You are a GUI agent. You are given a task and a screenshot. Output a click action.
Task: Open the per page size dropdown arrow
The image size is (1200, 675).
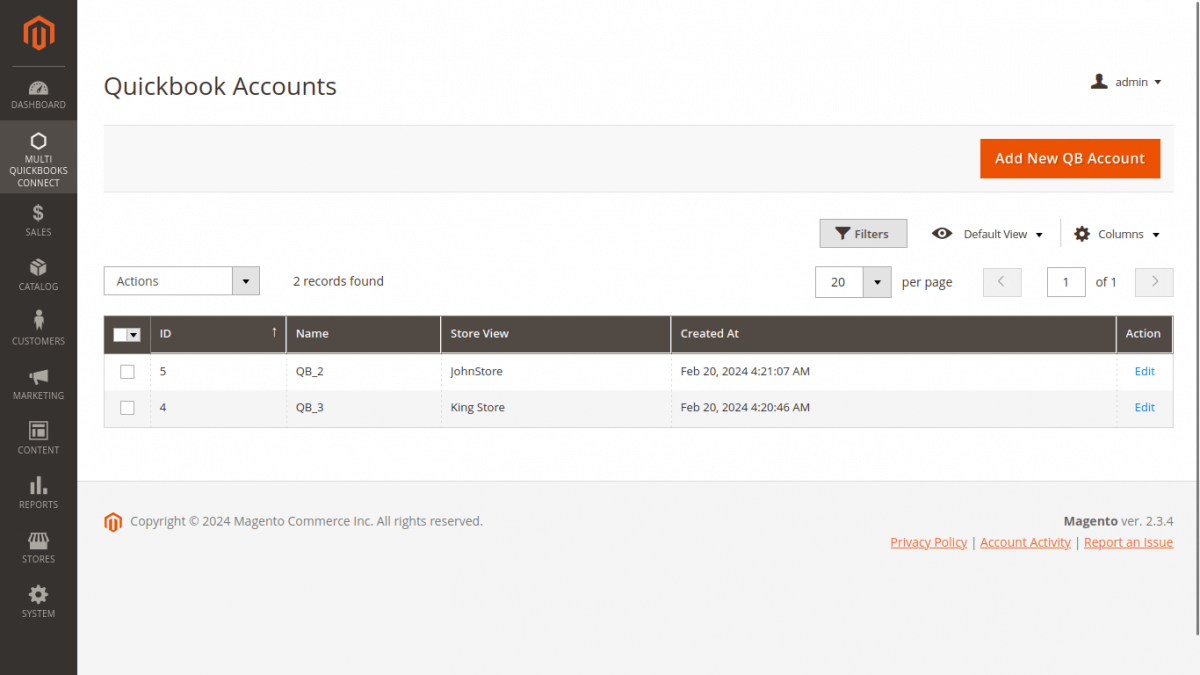click(x=877, y=282)
